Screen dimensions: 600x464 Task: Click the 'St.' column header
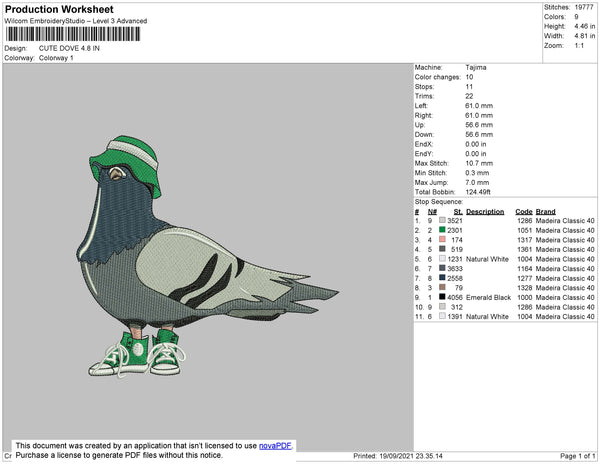tap(458, 212)
